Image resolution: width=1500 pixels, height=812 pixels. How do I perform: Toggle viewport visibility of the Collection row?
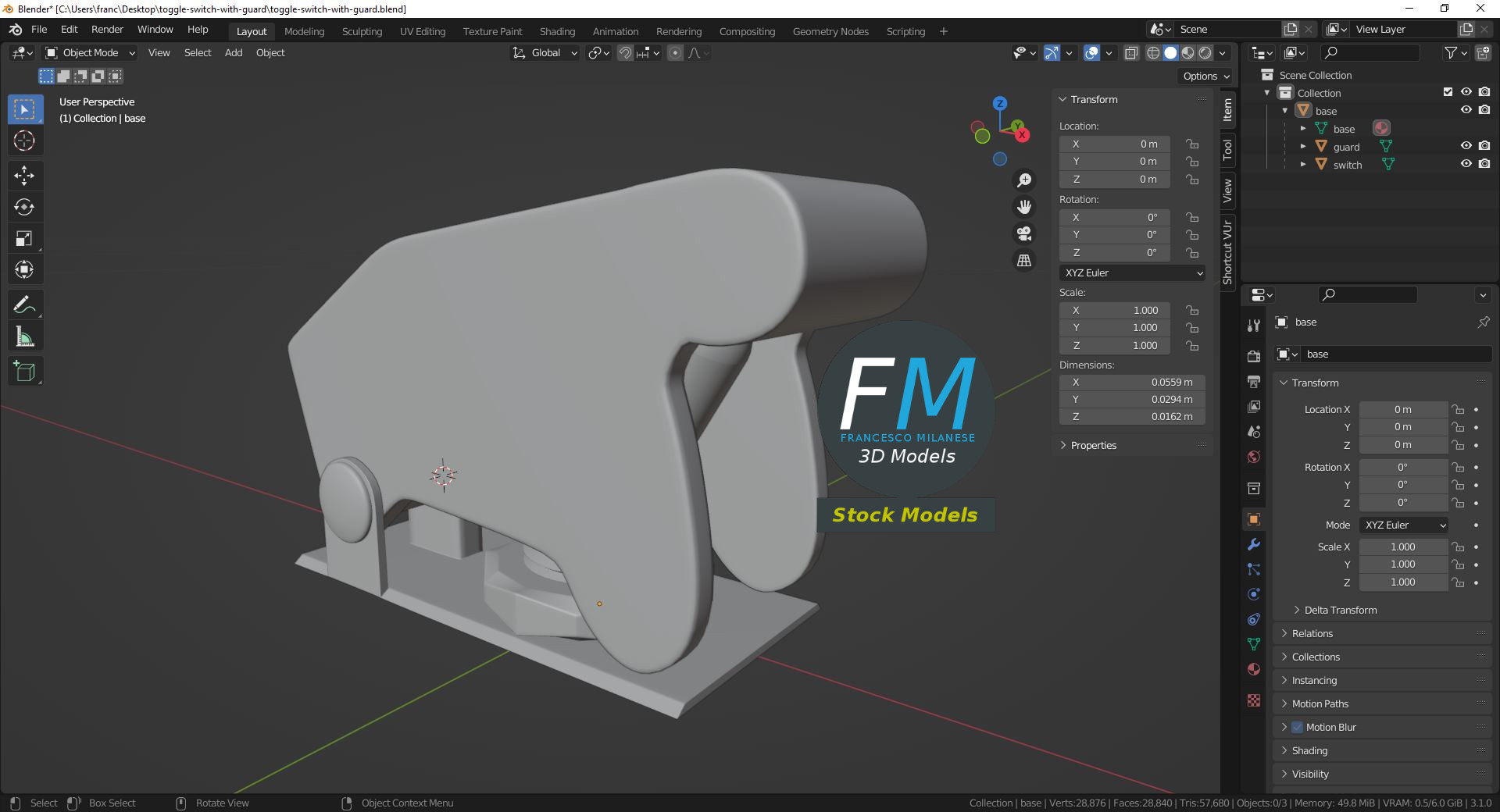coord(1466,92)
